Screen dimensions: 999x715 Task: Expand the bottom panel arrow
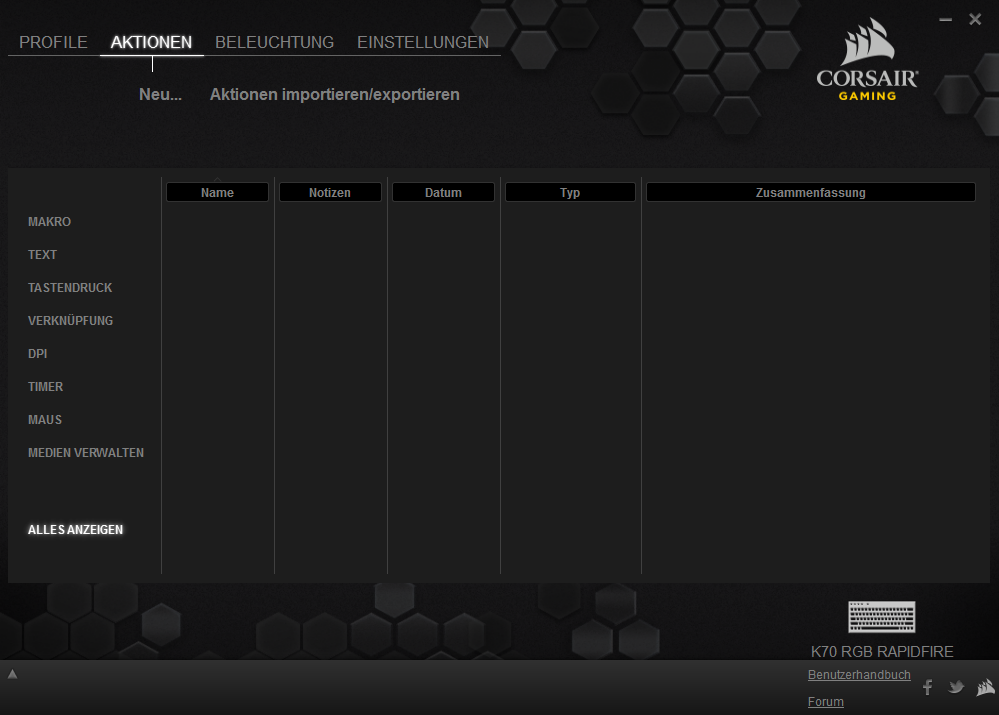coord(12,674)
